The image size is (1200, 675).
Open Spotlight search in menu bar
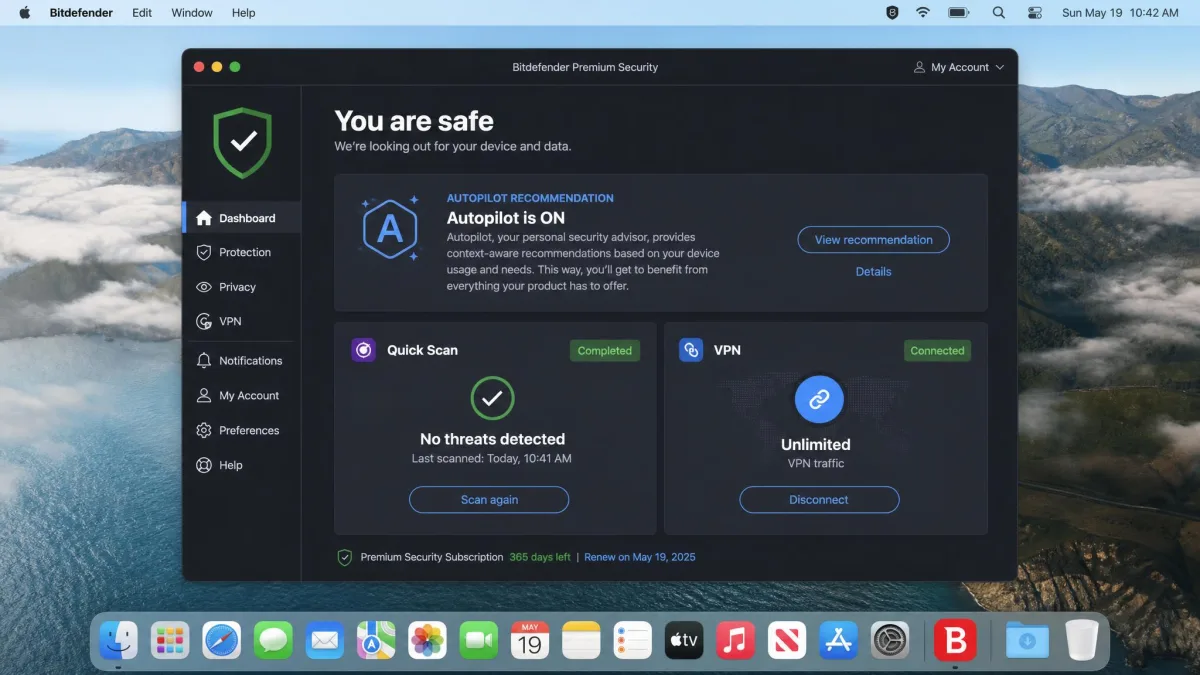pos(998,13)
